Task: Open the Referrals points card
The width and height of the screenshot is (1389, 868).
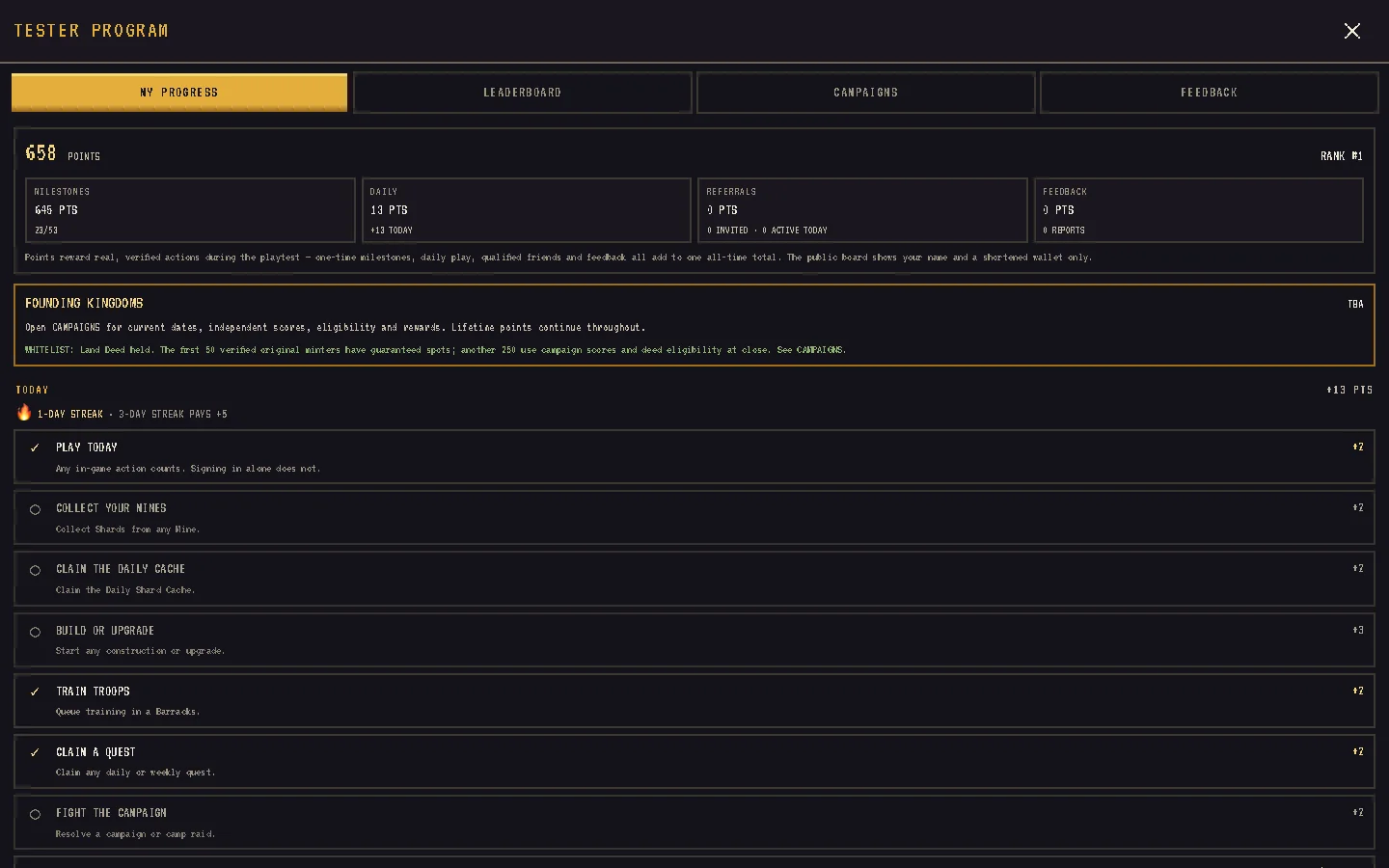Action: point(862,210)
